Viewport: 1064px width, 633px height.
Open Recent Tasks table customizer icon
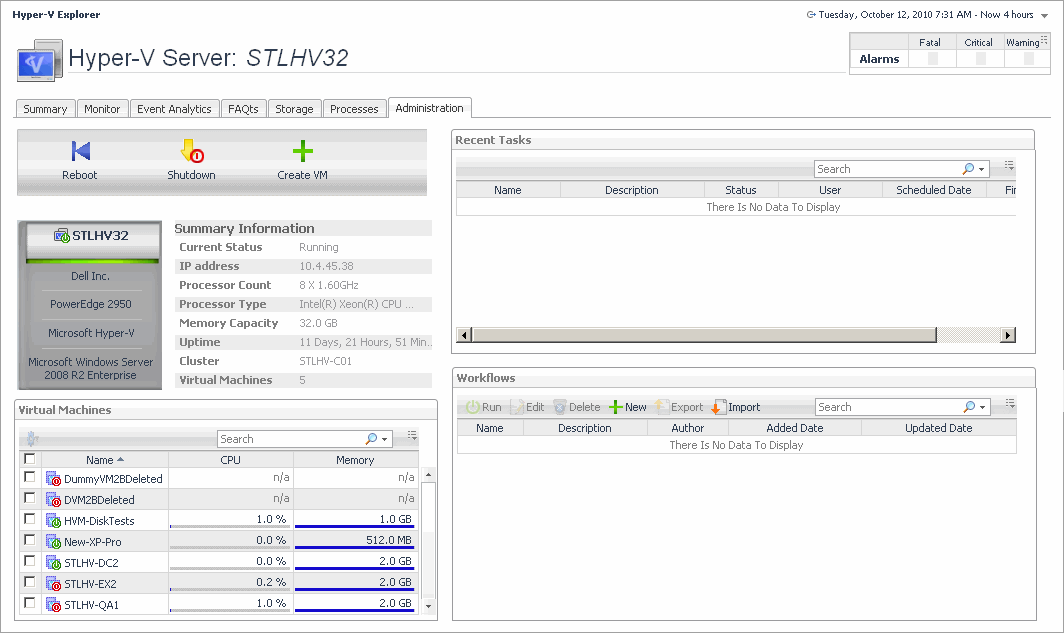pyautogui.click(x=1009, y=166)
